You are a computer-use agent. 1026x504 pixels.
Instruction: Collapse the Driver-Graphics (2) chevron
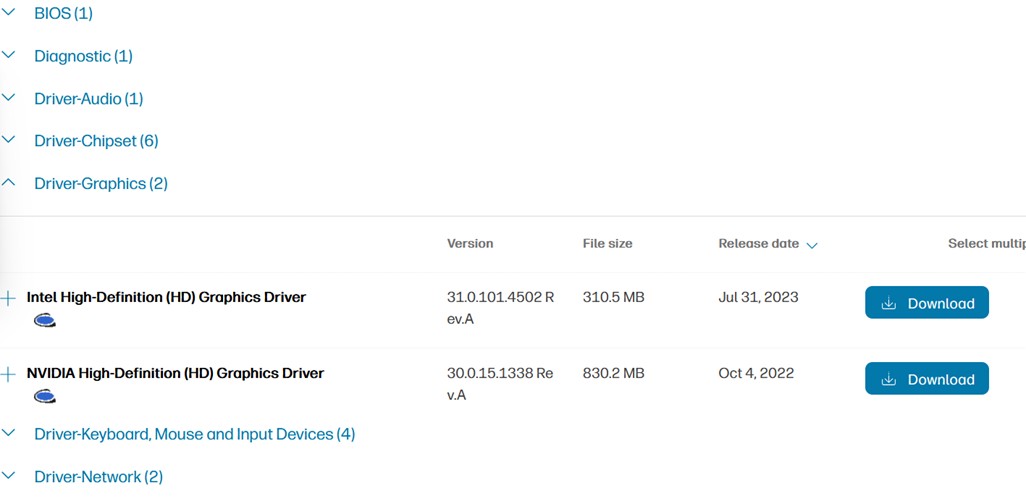click(x=9, y=183)
